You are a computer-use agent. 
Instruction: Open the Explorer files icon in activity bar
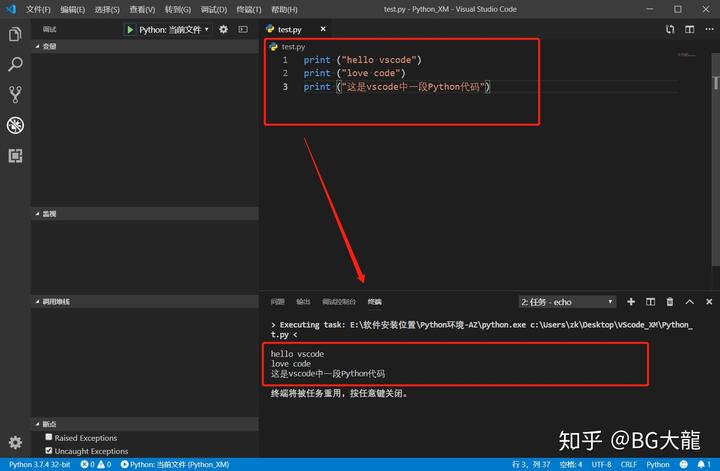point(15,34)
